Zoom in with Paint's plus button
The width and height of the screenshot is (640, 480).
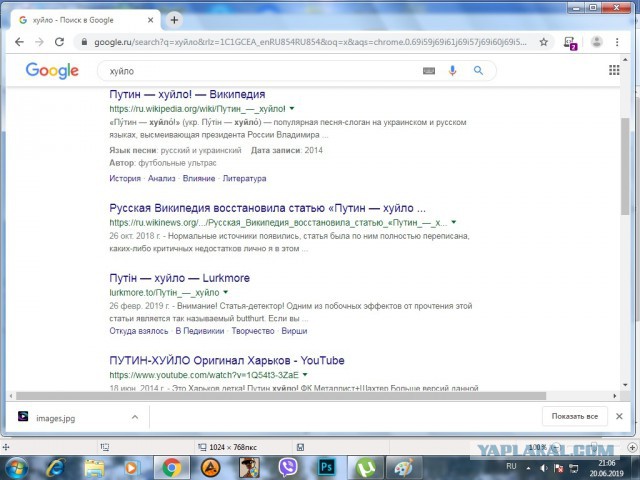pyautogui.click(x=632, y=447)
